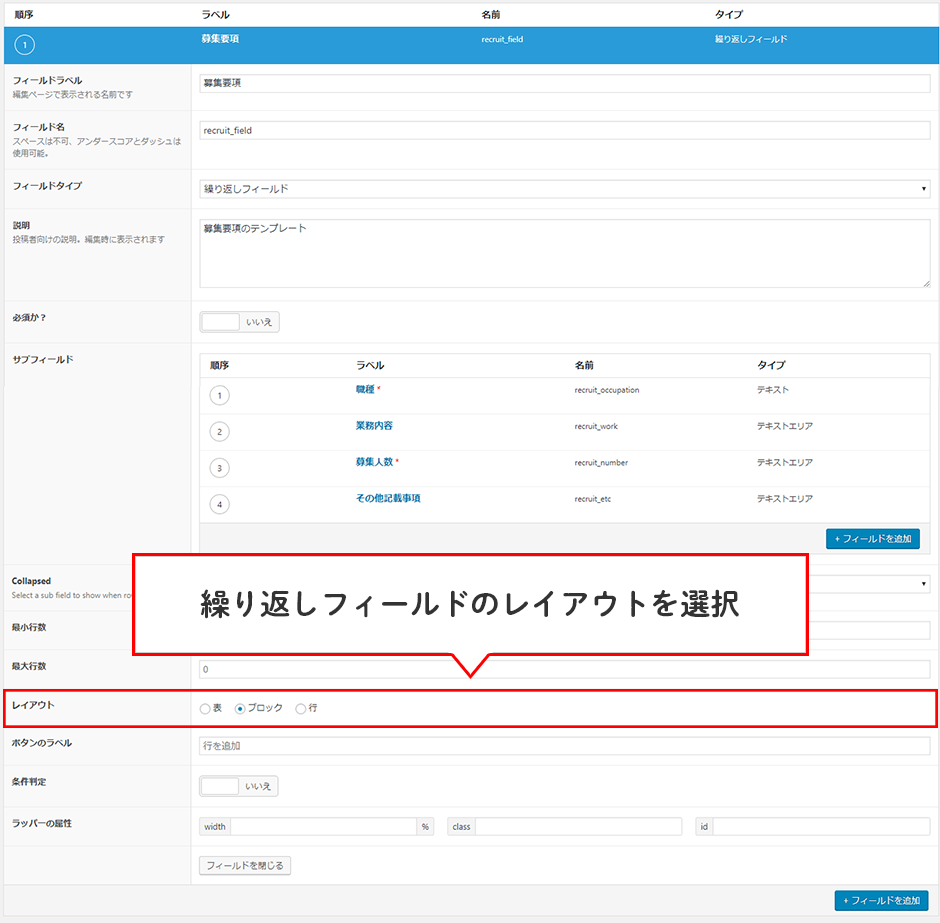
Task: Click the order circle 3 beside 募集人数
Action: (x=219, y=468)
